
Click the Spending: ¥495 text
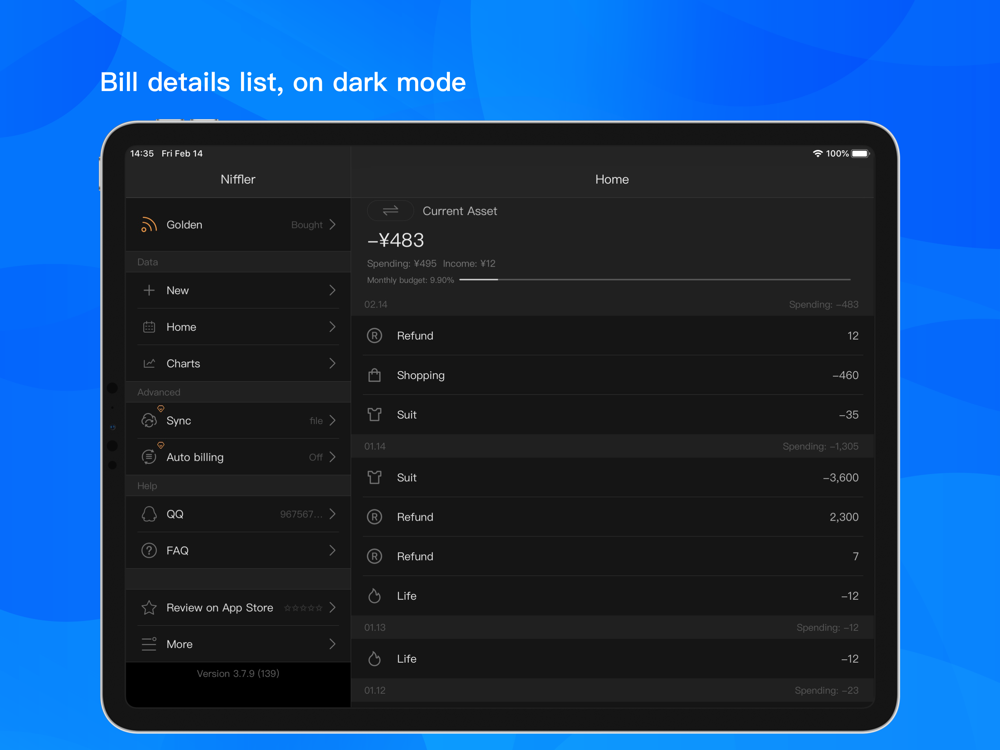402,263
